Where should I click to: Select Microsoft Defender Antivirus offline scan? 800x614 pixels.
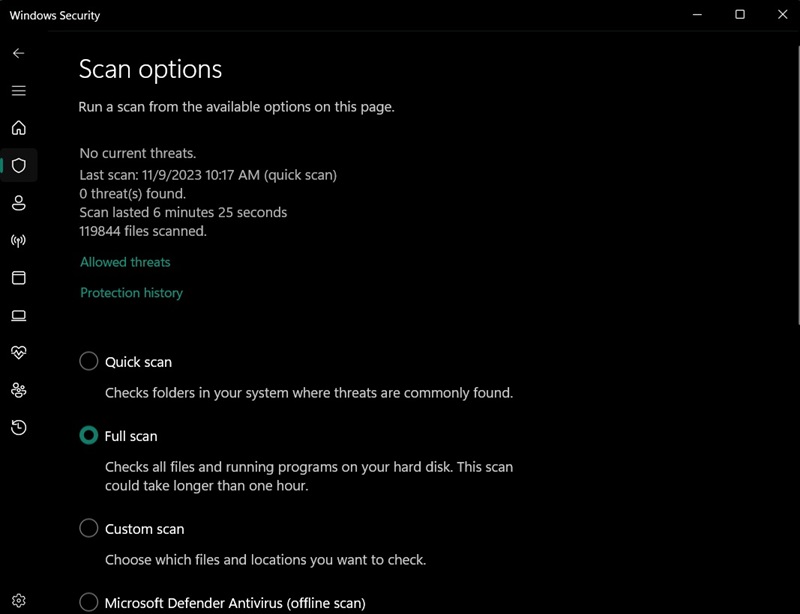tap(88, 602)
